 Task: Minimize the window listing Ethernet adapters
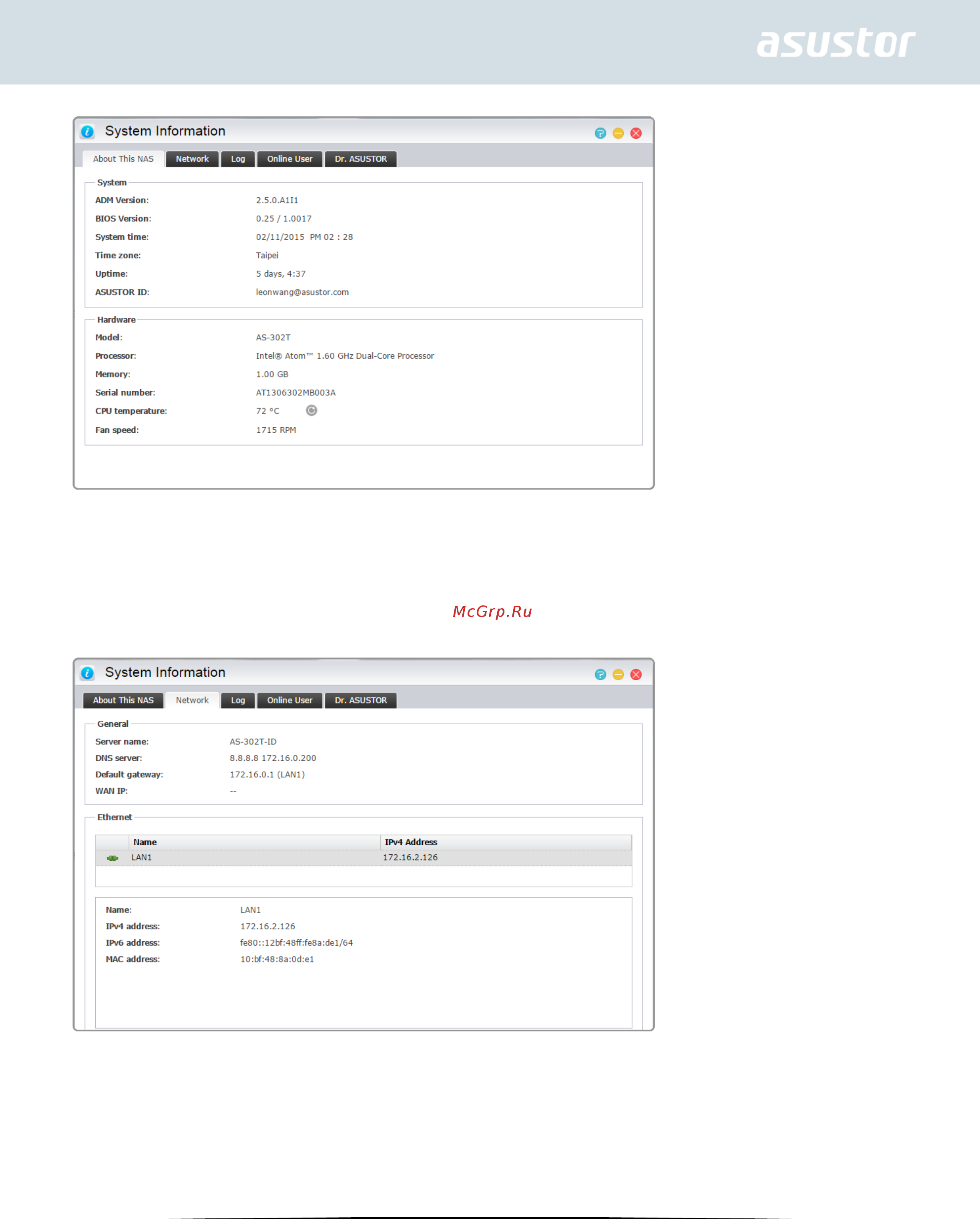(619, 675)
